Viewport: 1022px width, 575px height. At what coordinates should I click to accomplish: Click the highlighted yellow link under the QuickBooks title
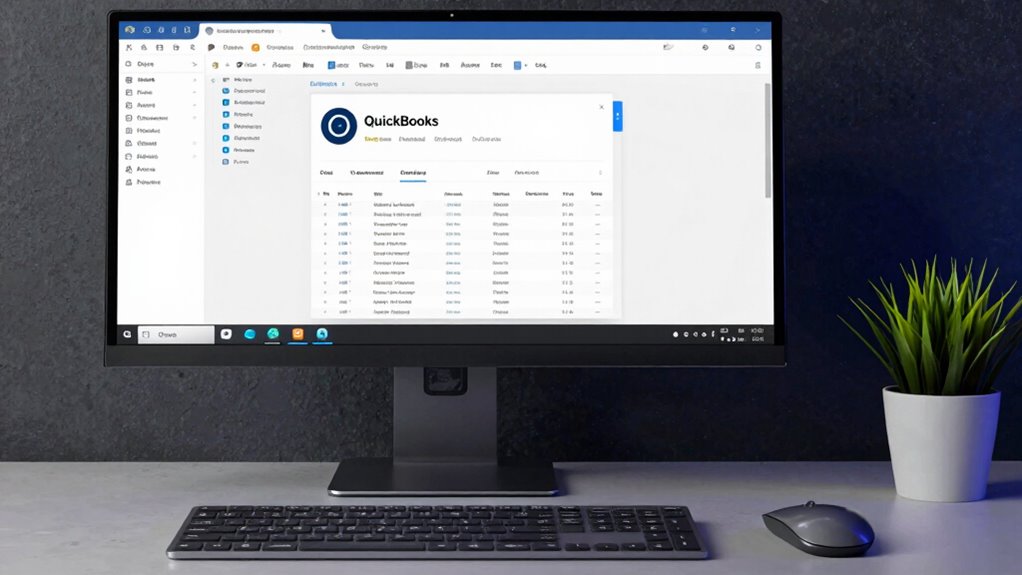pyautogui.click(x=377, y=140)
